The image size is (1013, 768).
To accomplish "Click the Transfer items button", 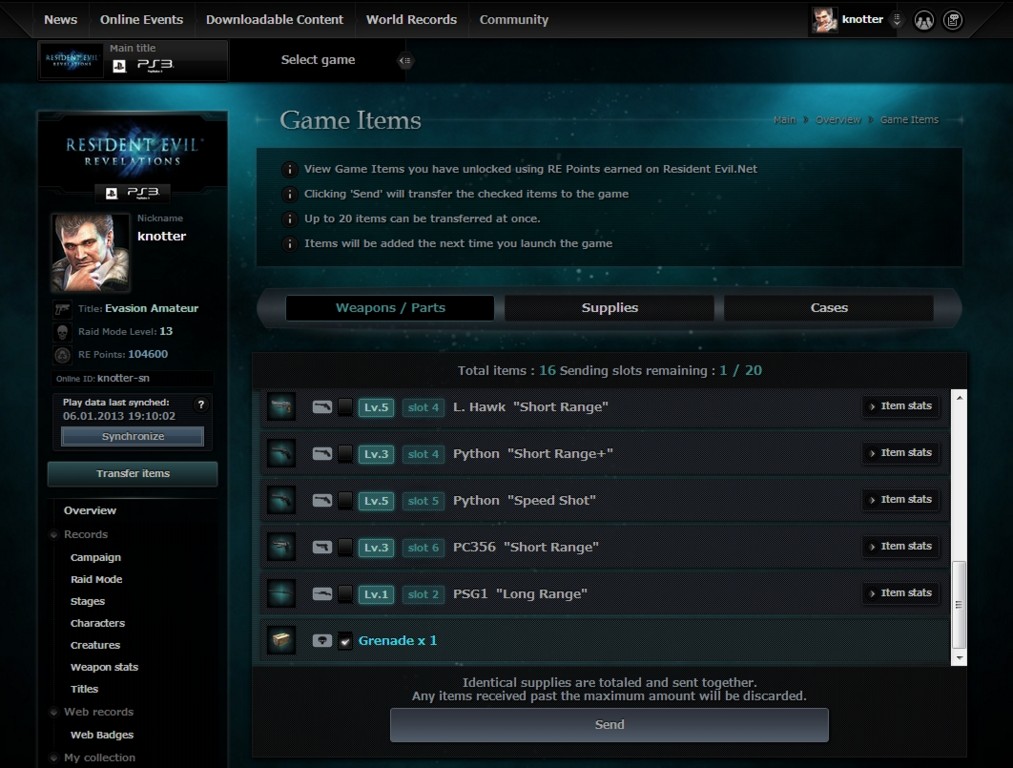I will tap(132, 473).
